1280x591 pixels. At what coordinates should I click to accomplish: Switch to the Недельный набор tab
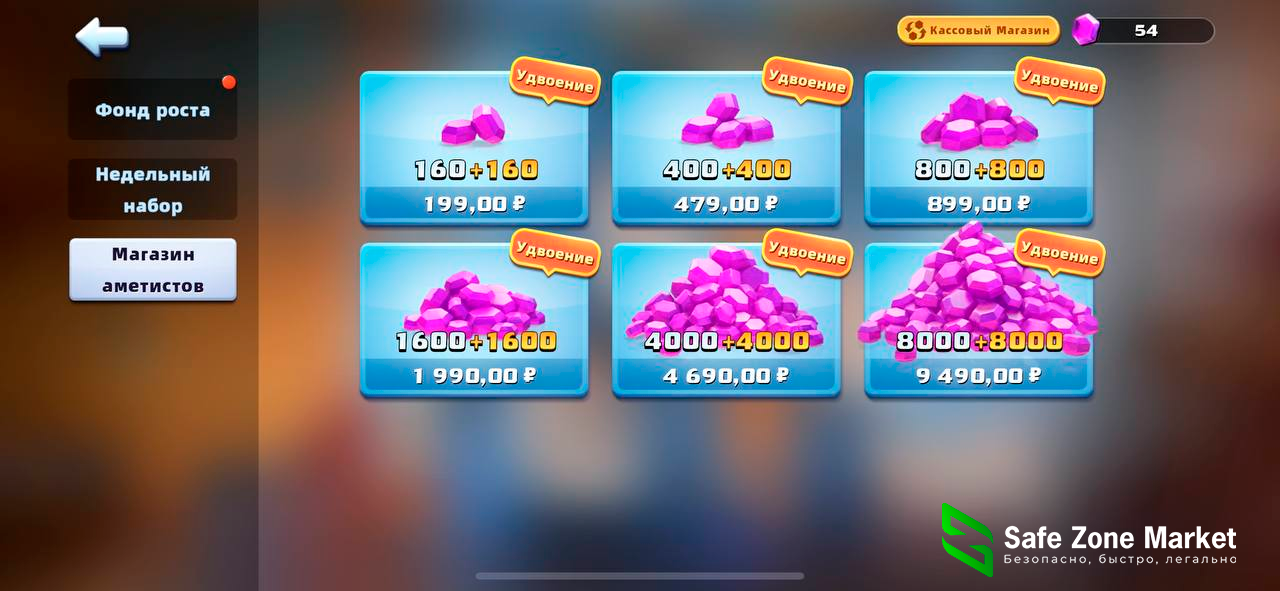pos(152,189)
